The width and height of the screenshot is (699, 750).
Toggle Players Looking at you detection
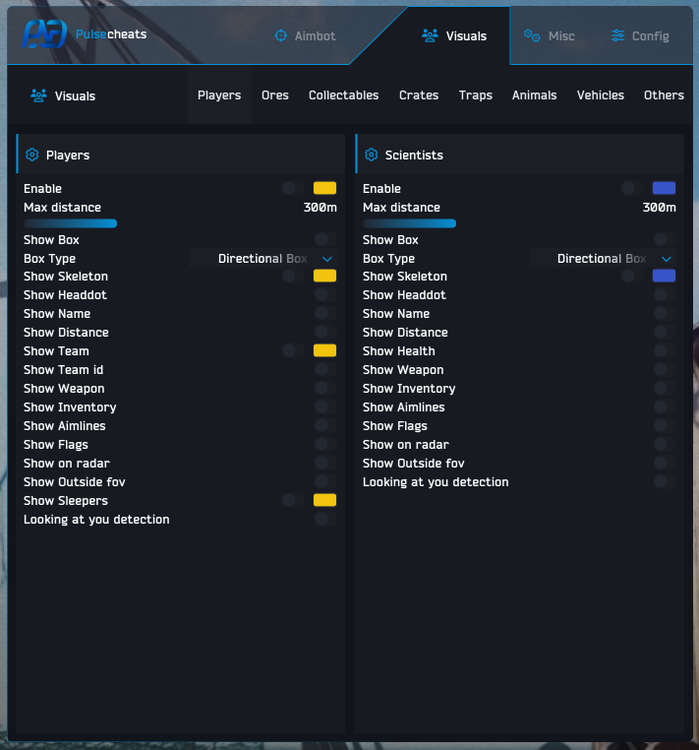(322, 520)
